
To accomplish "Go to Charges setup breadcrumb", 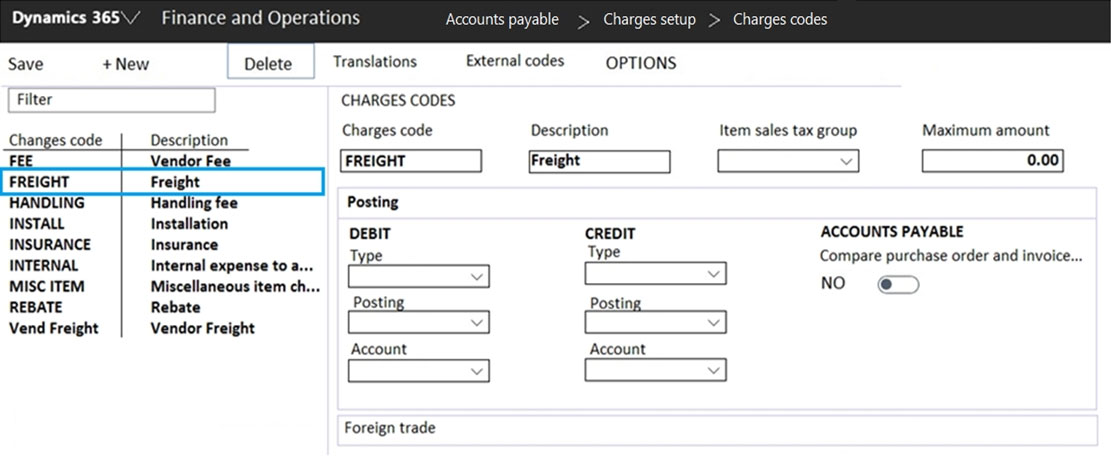I will point(649,20).
